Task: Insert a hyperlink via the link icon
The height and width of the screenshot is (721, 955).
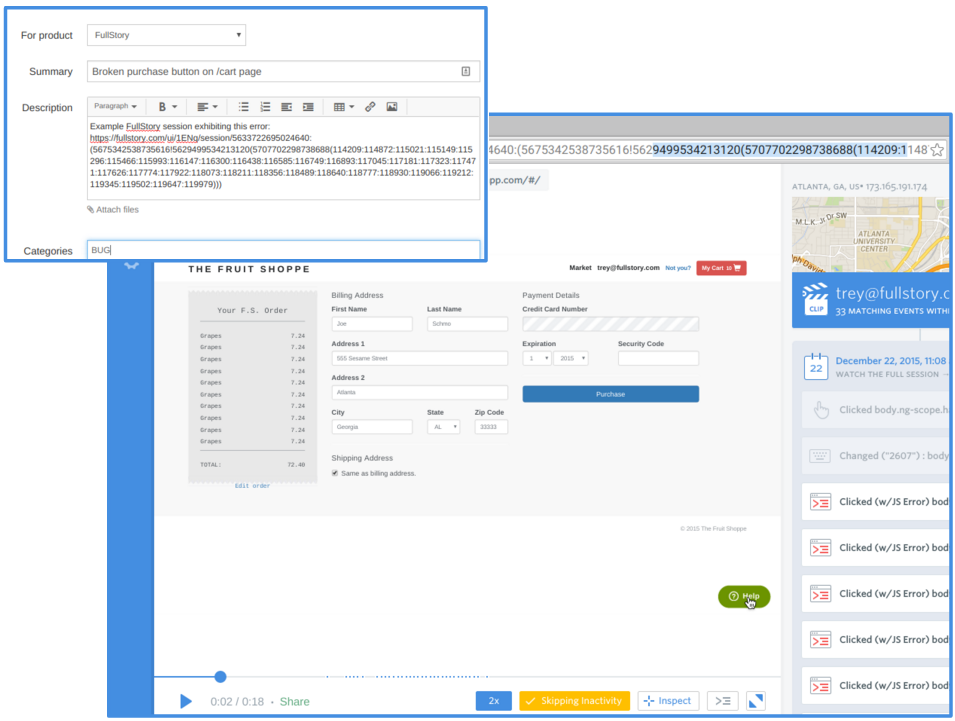Action: click(370, 107)
